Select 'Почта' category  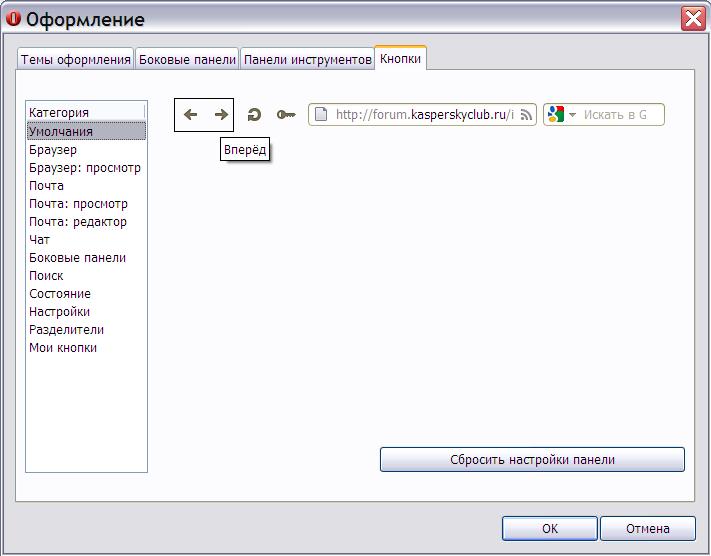(86, 185)
